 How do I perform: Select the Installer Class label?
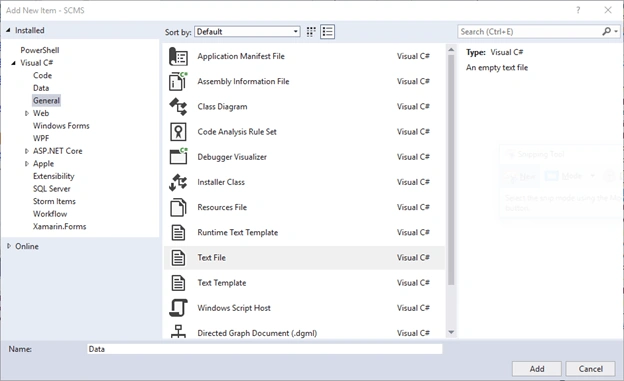221,182
